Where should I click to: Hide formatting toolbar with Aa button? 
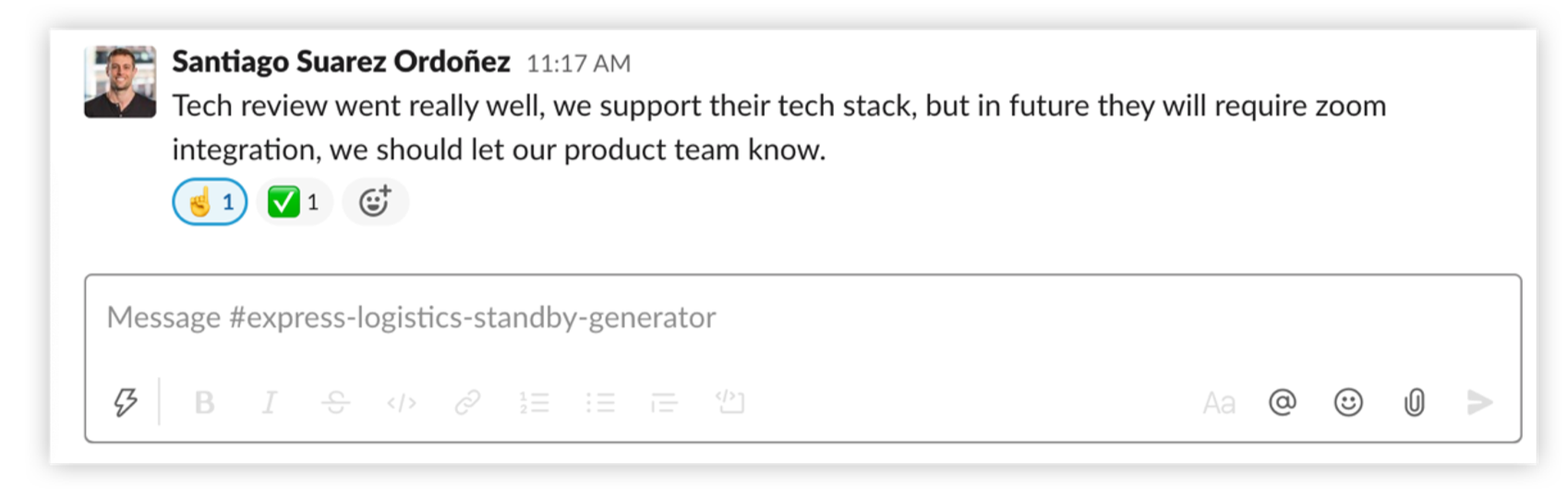click(x=1219, y=403)
